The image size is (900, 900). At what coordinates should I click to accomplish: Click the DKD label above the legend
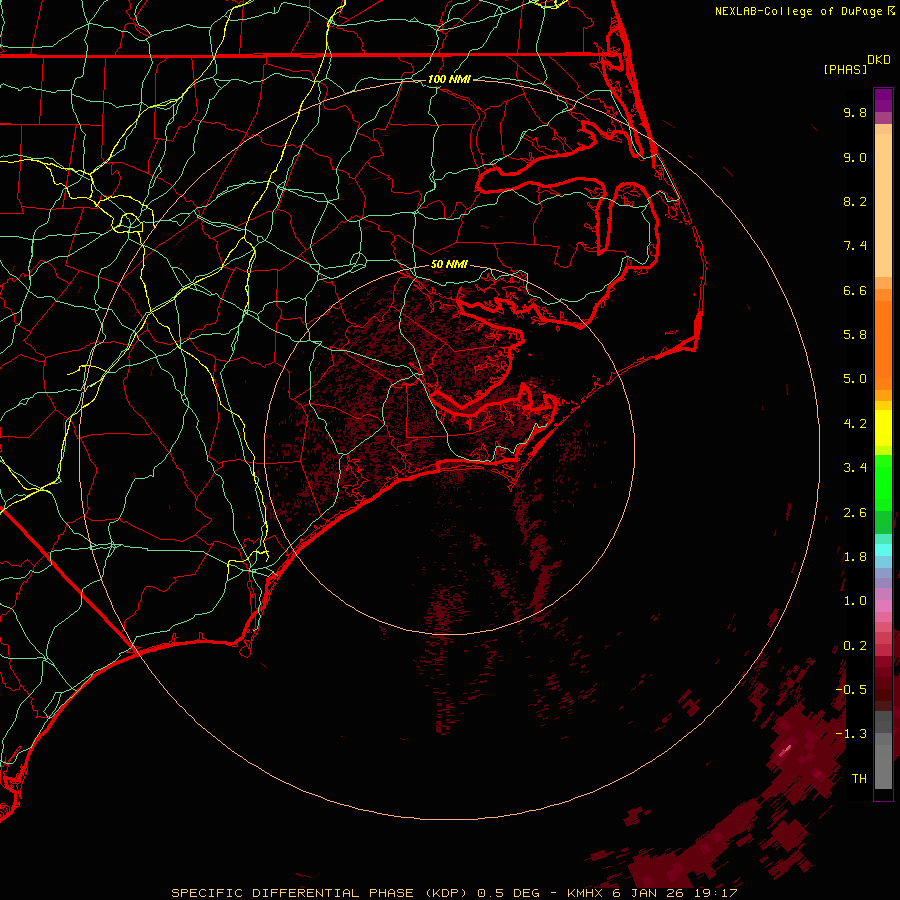click(x=878, y=59)
